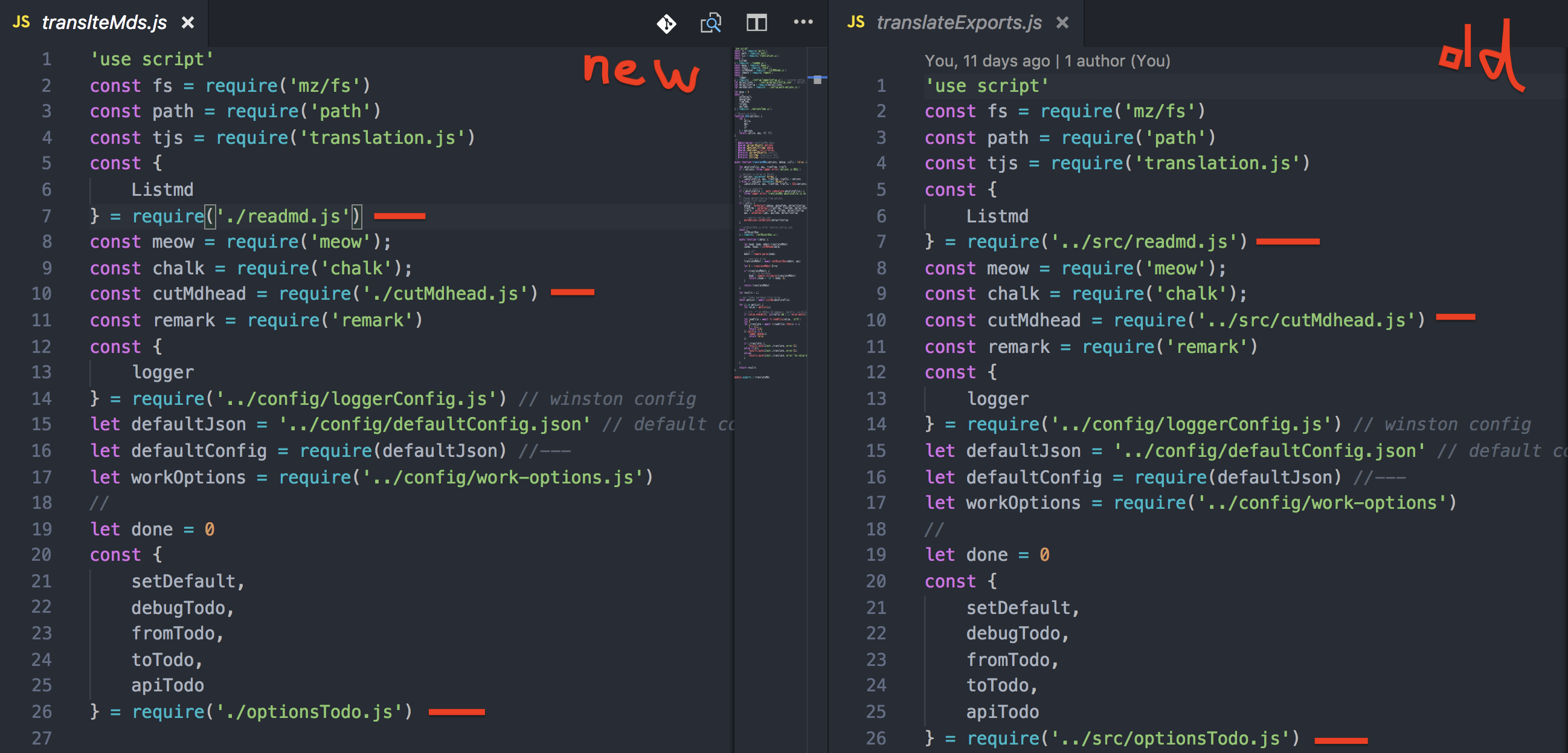Click the JS icon on translateExports.js tab
The width and height of the screenshot is (1568, 753).
(x=856, y=22)
